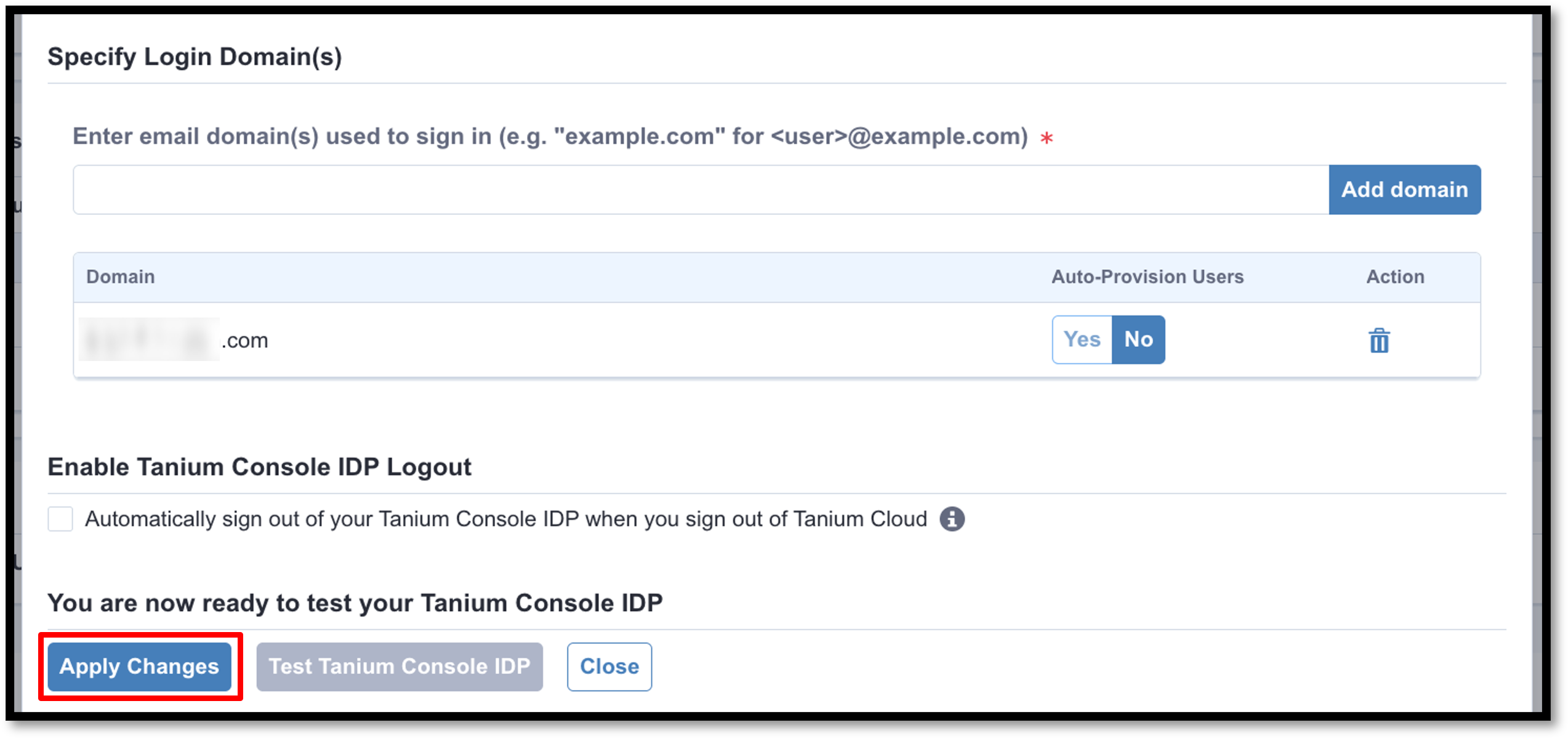Select the Auto-Provision Users column header
Screen dimensions: 1568x738
pos(1148,277)
